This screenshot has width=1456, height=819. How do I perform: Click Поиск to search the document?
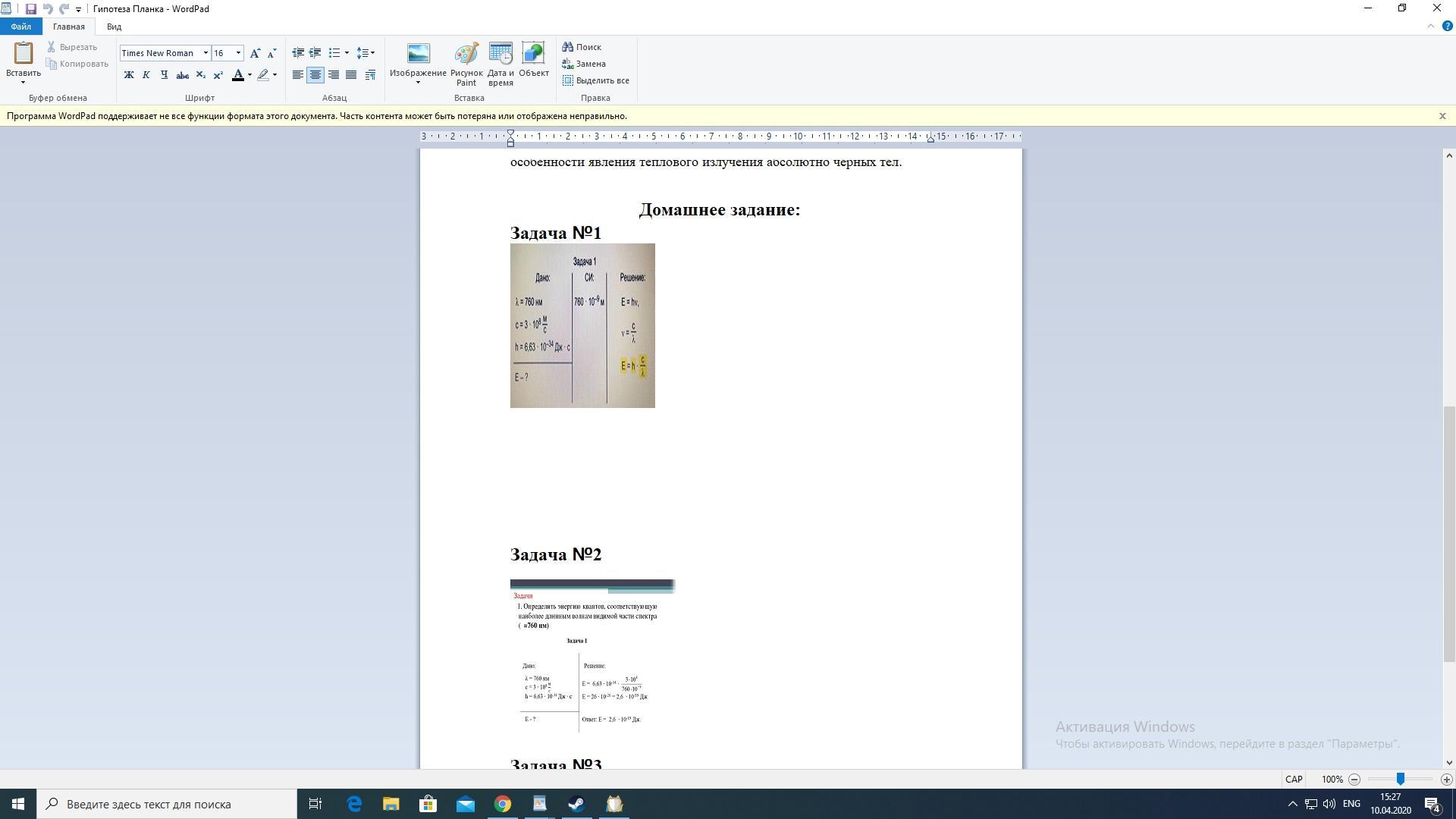(x=582, y=47)
